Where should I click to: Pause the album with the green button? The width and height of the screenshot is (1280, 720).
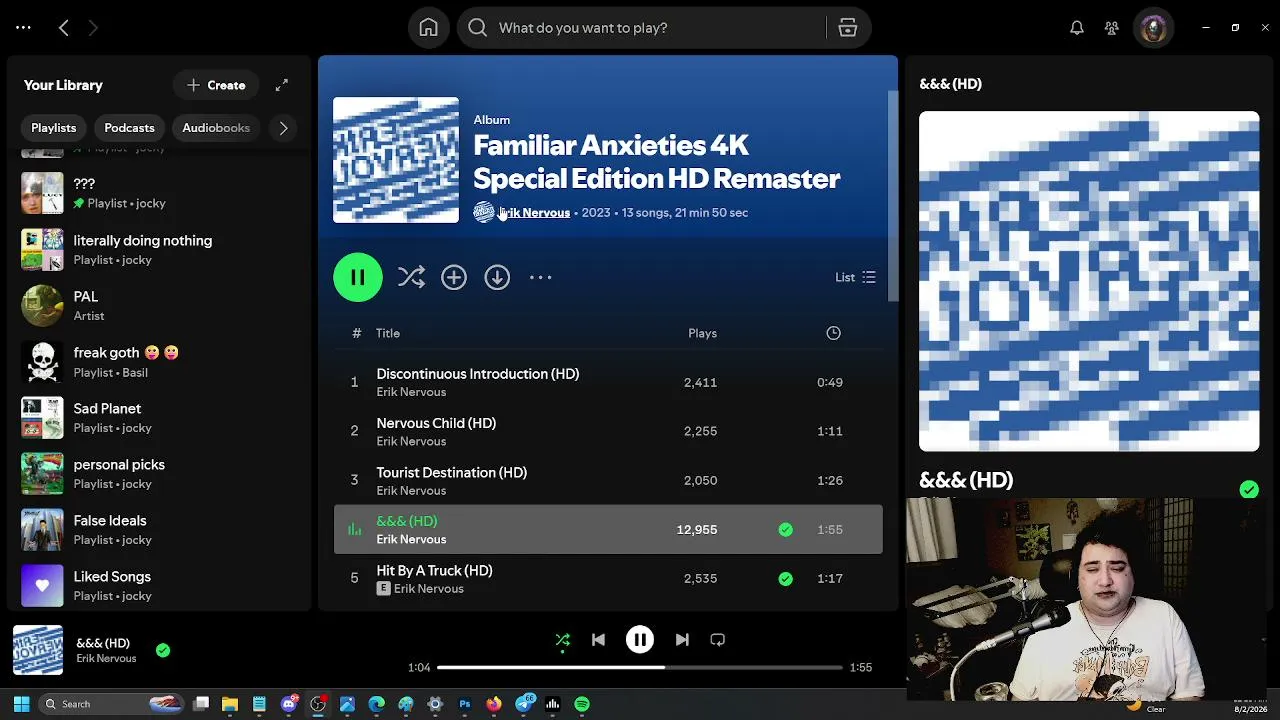[x=358, y=277]
